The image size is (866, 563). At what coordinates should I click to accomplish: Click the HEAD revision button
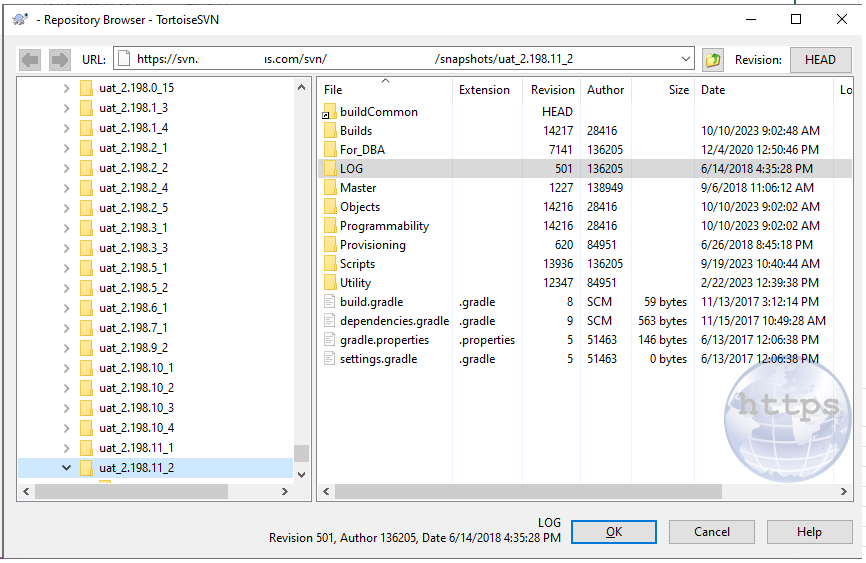tap(820, 60)
